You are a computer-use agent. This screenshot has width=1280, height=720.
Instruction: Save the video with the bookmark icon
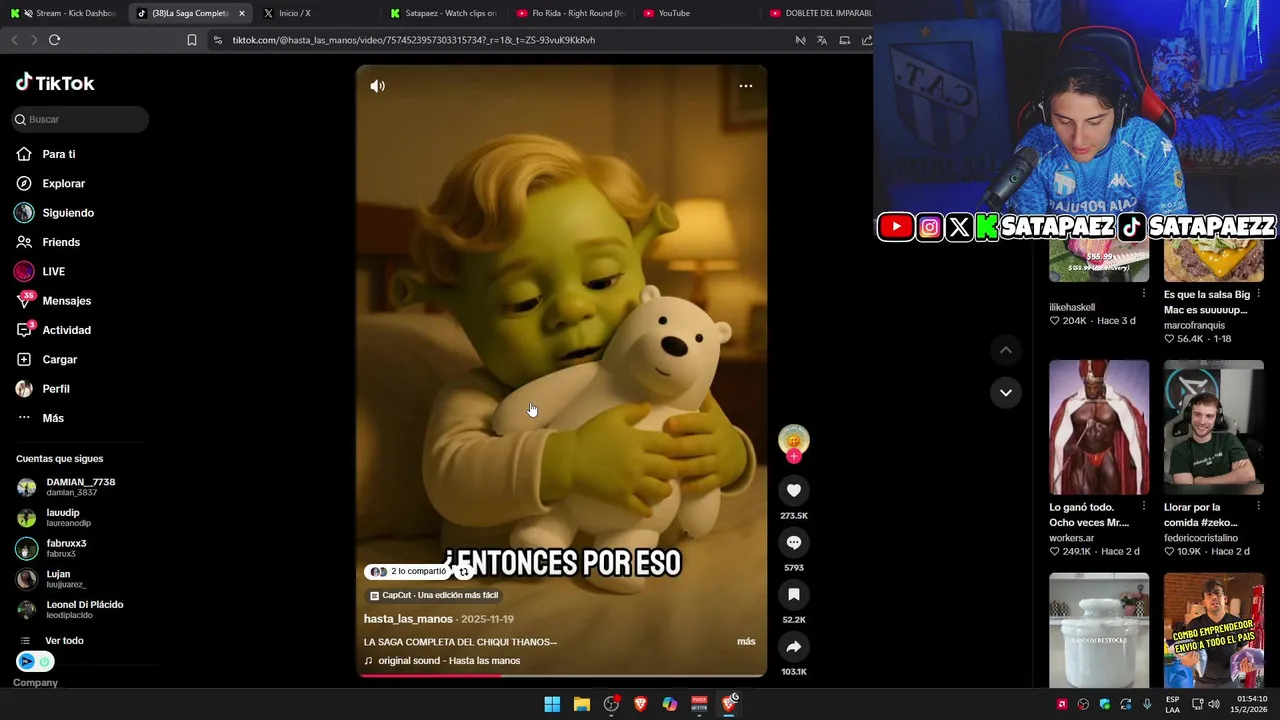pyautogui.click(x=794, y=594)
